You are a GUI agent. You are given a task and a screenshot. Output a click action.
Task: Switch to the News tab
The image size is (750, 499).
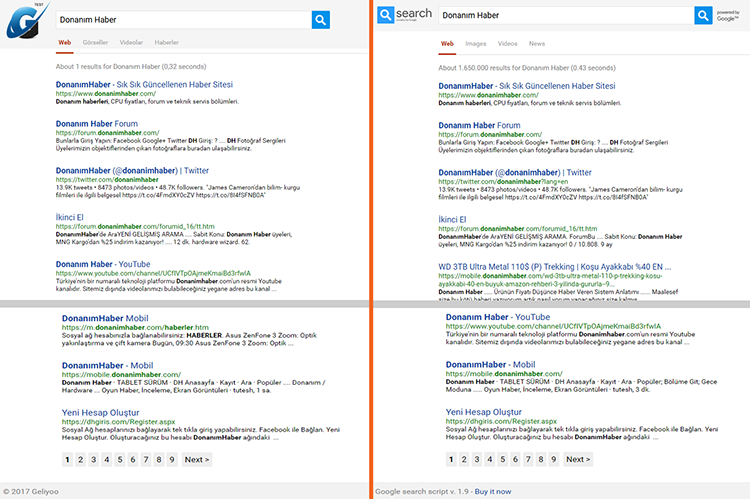pyautogui.click(x=537, y=44)
